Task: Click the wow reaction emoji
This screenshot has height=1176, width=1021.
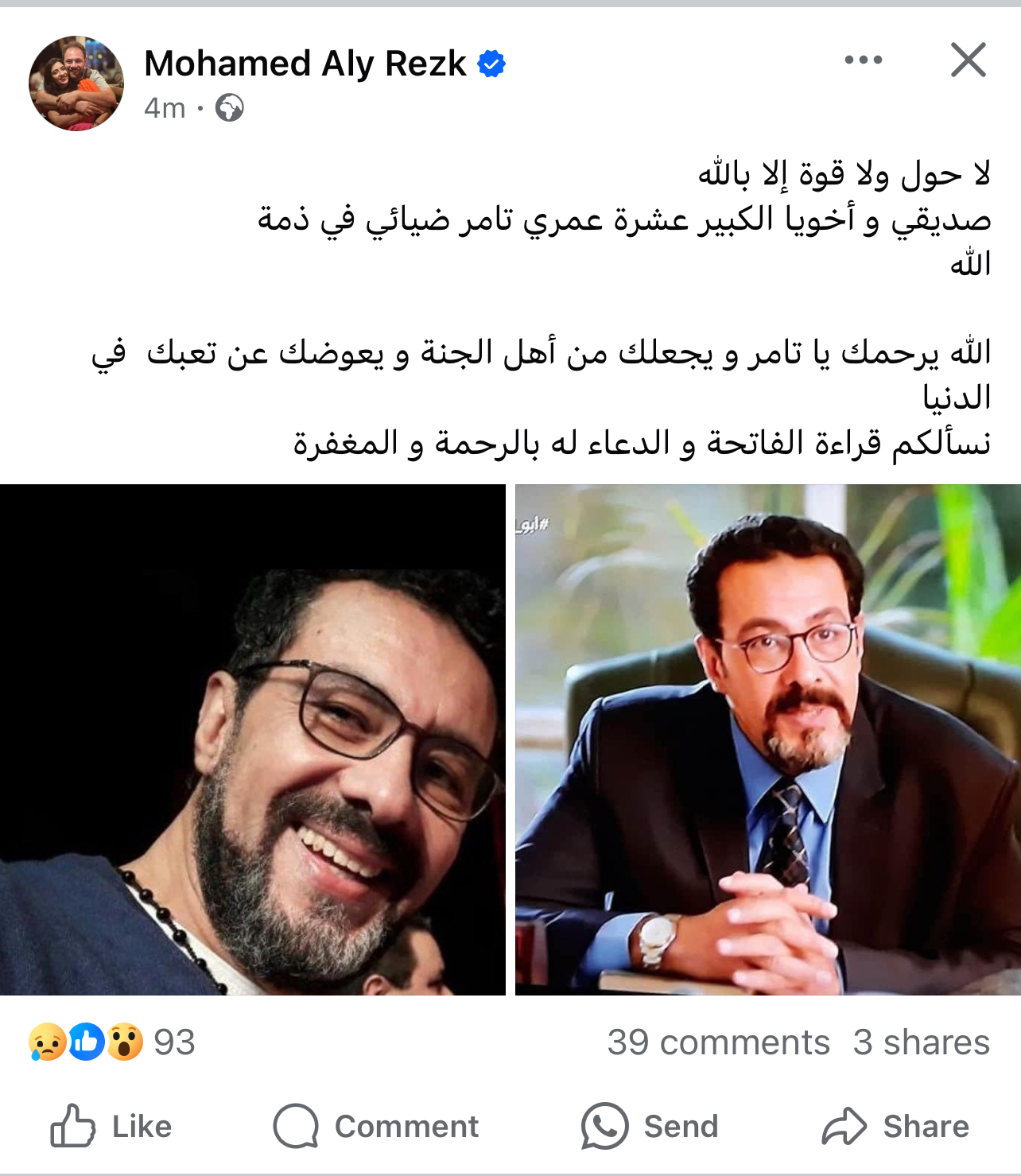Action: (x=125, y=1042)
